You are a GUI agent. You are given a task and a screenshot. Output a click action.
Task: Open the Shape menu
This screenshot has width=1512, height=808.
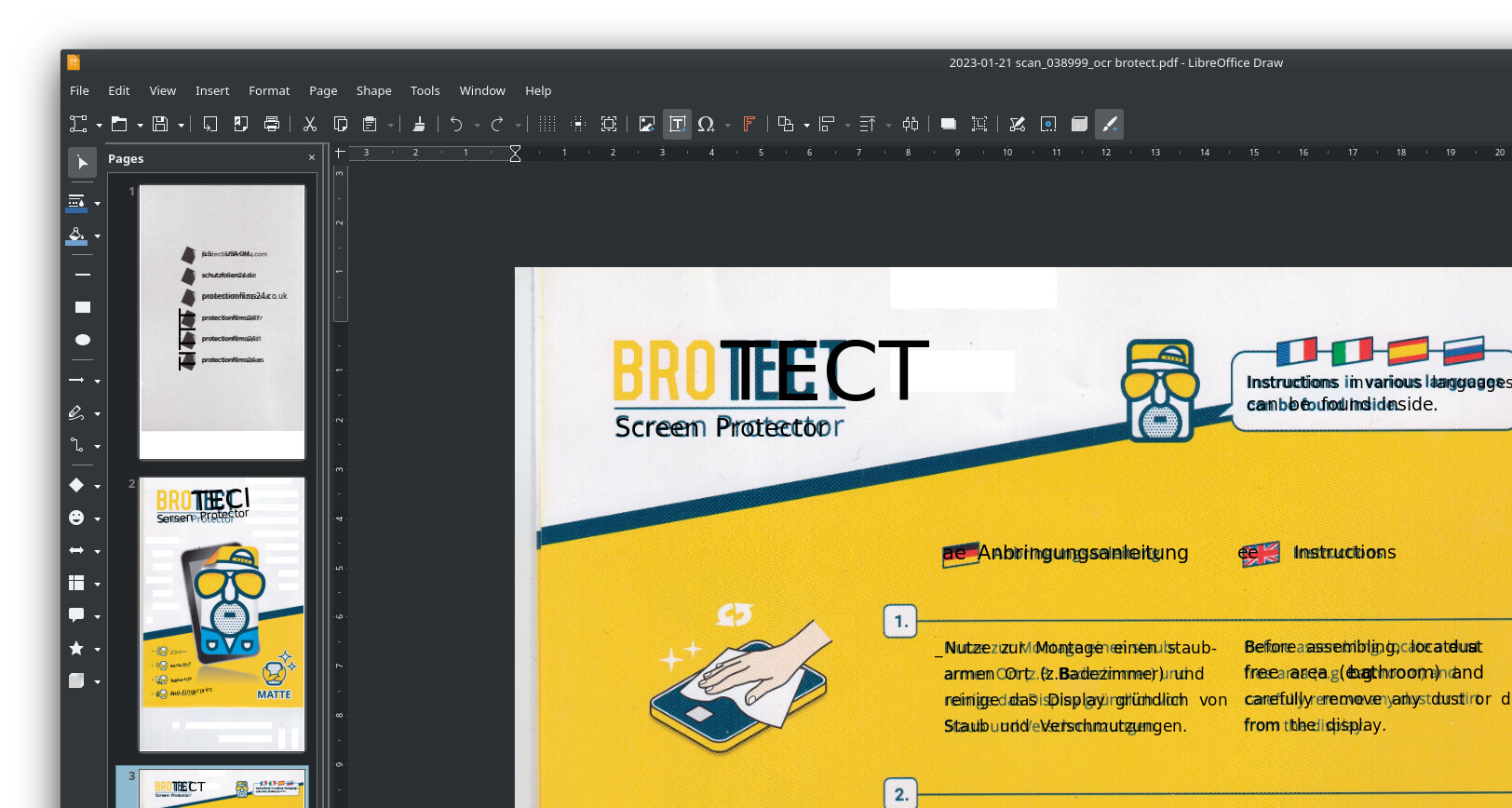373,90
